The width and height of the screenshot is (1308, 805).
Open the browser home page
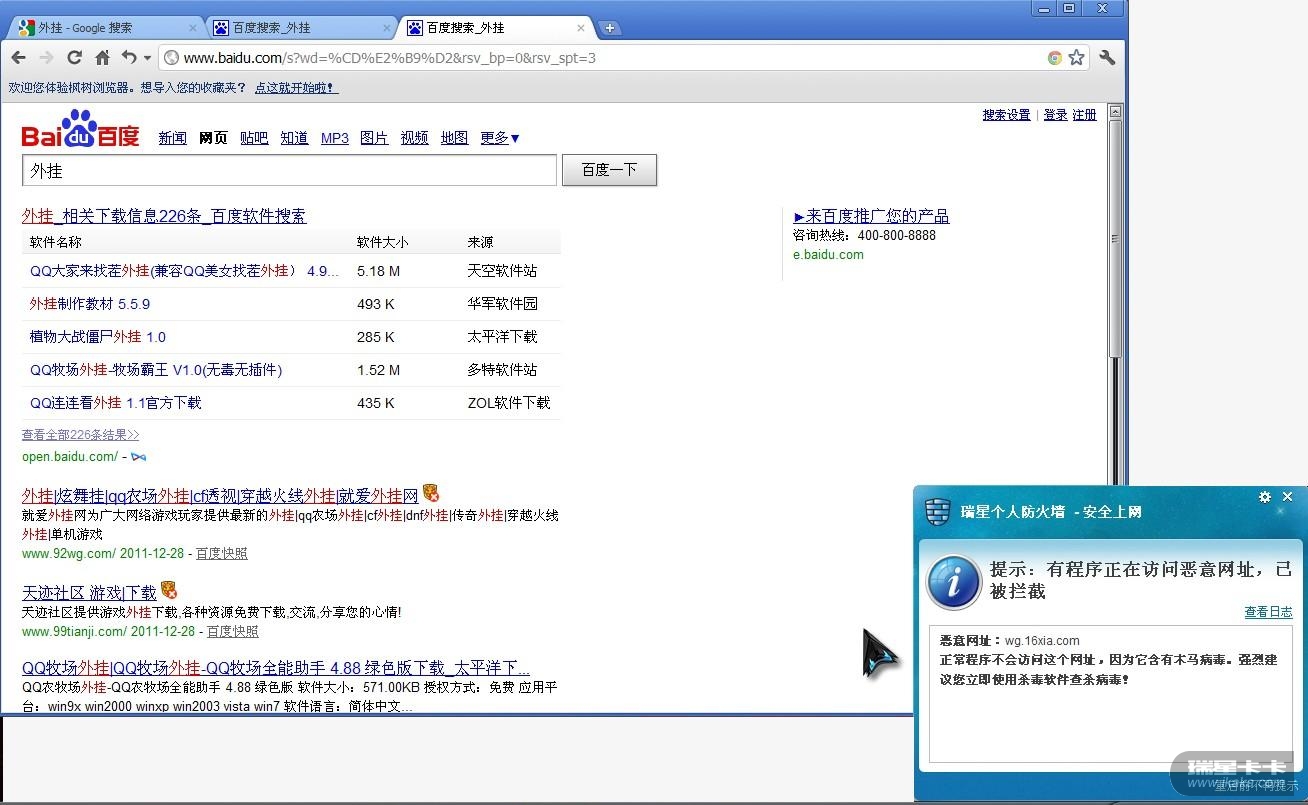[x=102, y=58]
